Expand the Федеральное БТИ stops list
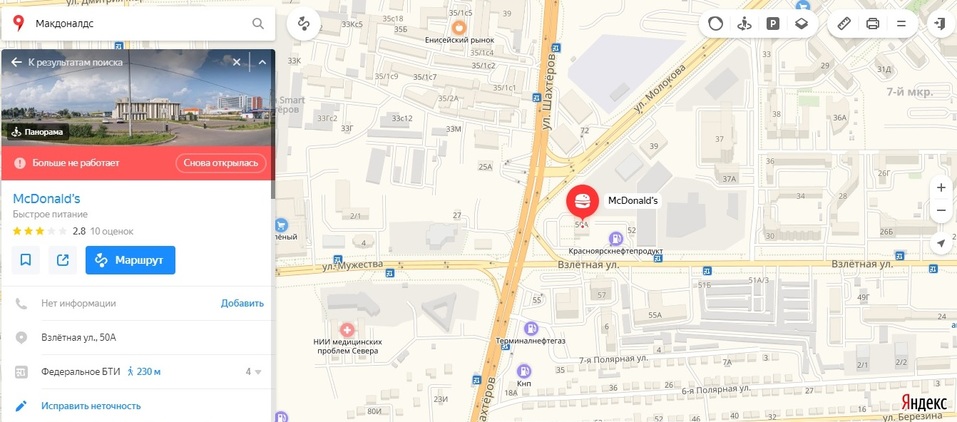The height and width of the screenshot is (422, 957). 254,371
